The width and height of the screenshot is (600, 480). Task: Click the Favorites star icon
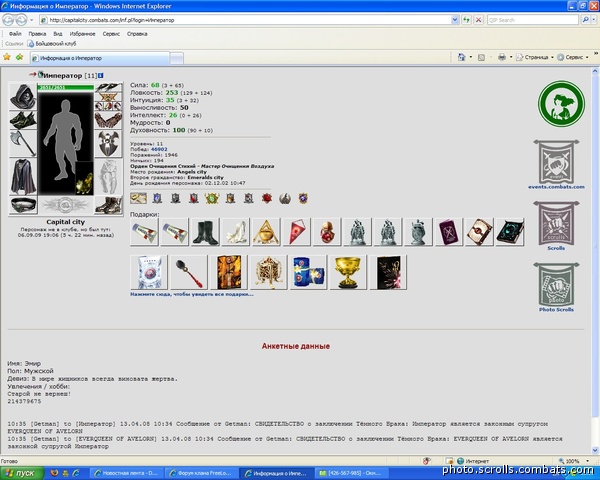7,57
